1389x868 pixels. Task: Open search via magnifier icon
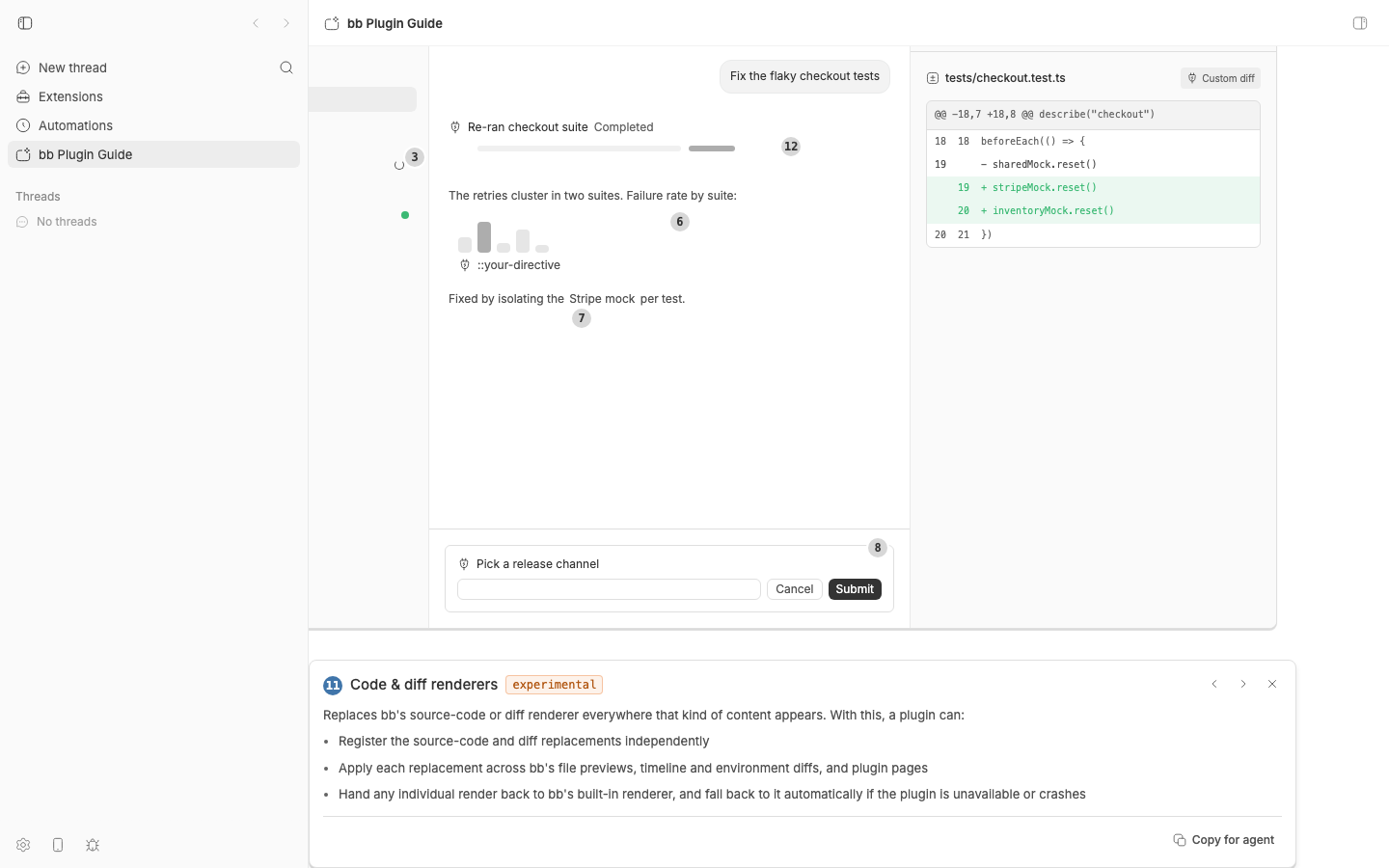click(286, 68)
